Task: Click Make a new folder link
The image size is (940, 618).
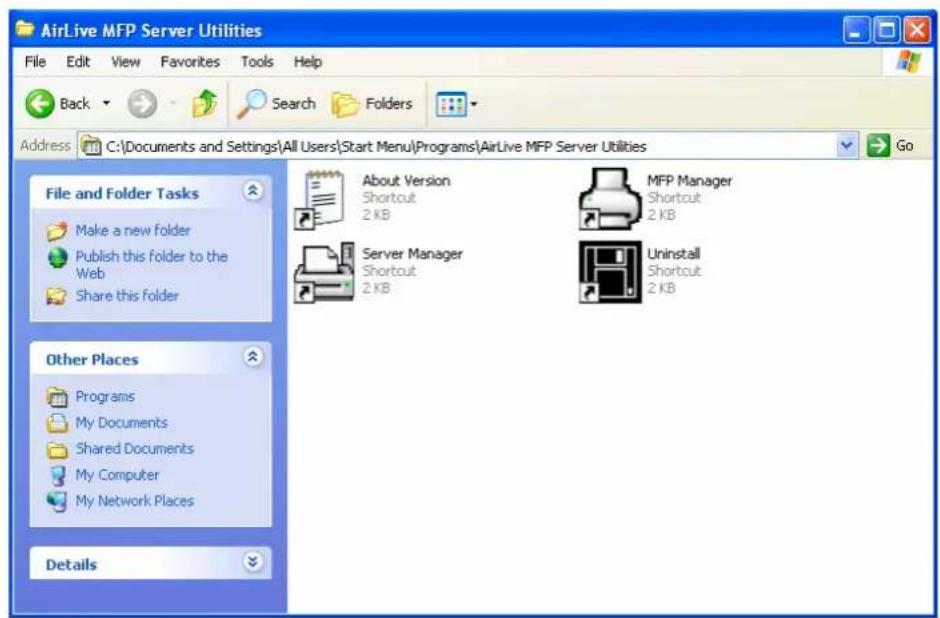Action: pos(132,230)
